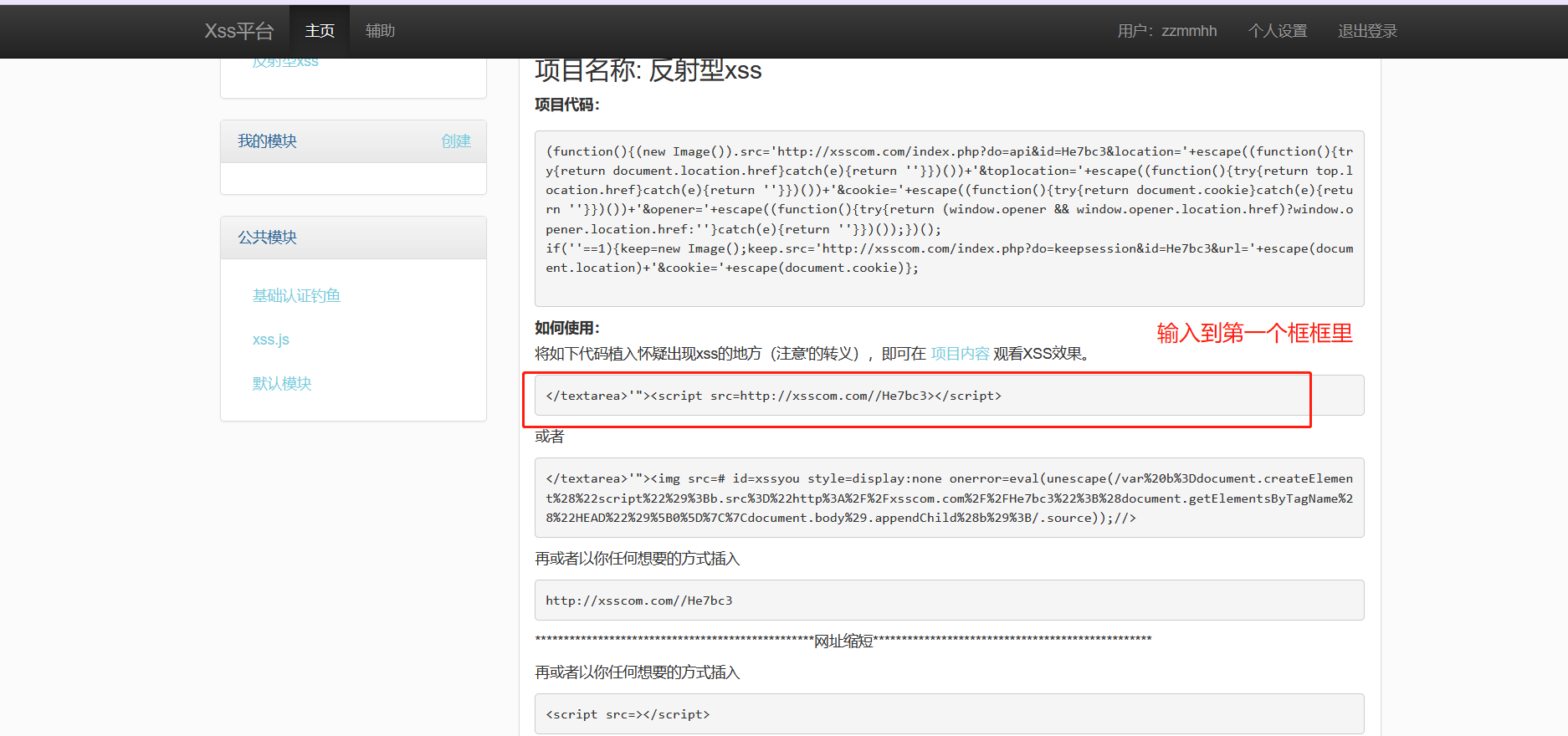Click the 用户: zzmmhh account link
1568x736 pixels.
pos(1167,31)
